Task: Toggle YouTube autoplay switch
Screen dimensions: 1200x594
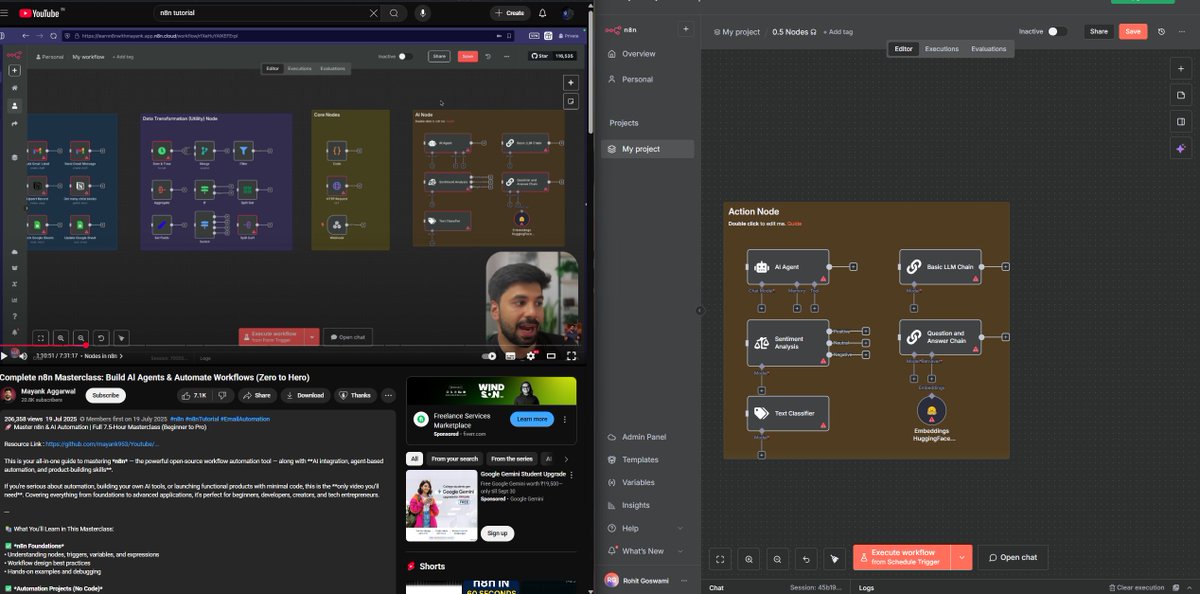Action: tap(489, 355)
